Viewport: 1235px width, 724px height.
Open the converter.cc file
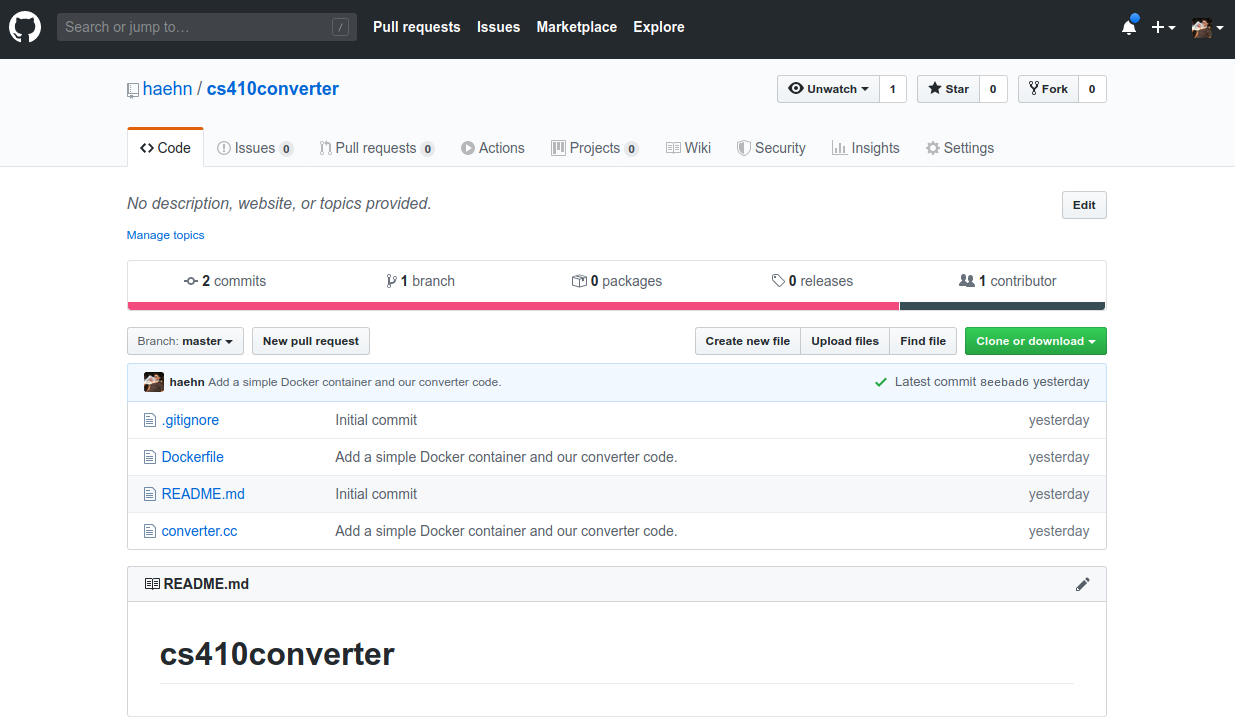200,531
